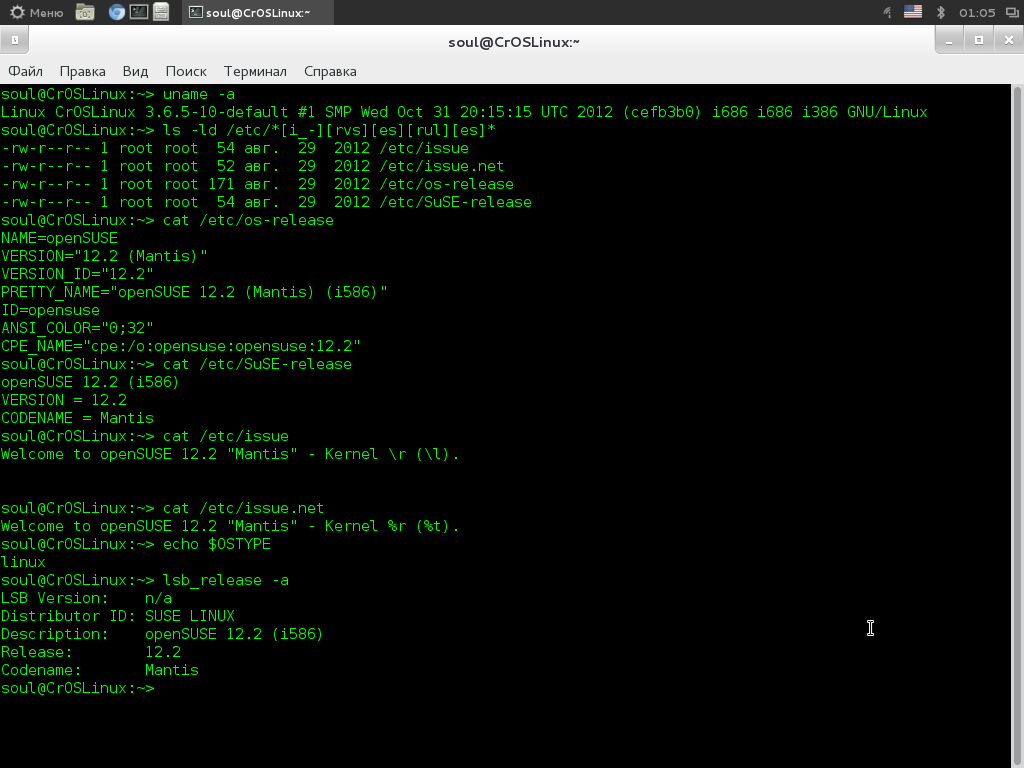Click the '3.6.5-10-default' kernel version text
Screen dimensions: 1024x768
[x=216, y=112]
